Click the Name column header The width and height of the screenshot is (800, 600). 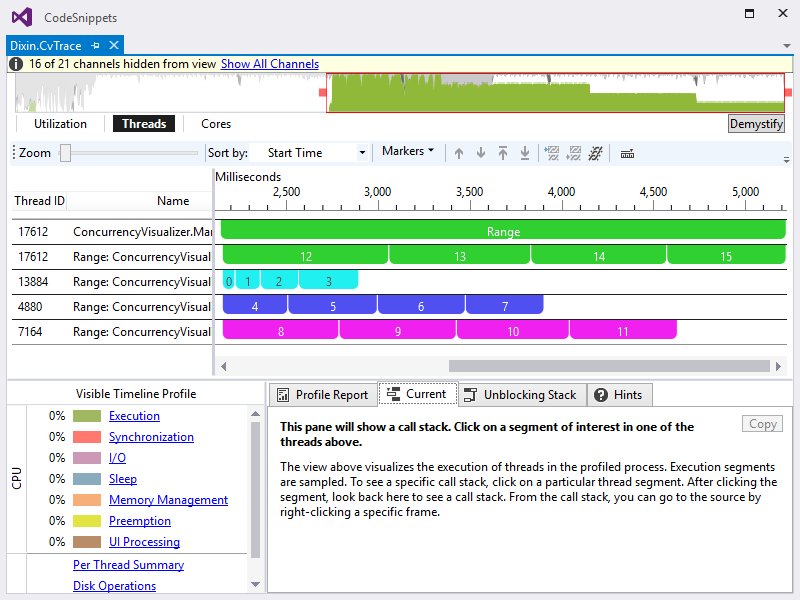(x=173, y=201)
